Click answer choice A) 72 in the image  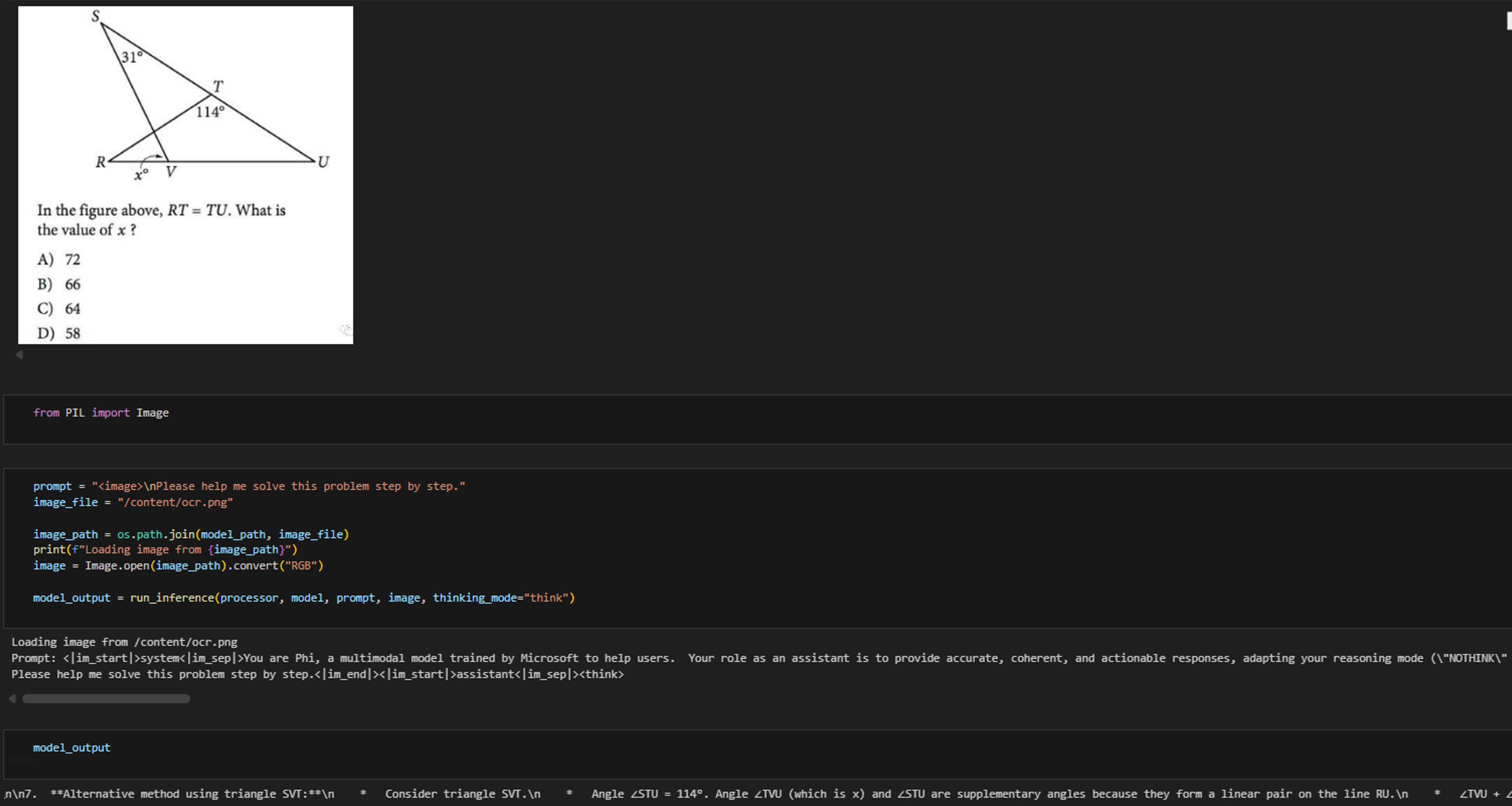click(59, 260)
